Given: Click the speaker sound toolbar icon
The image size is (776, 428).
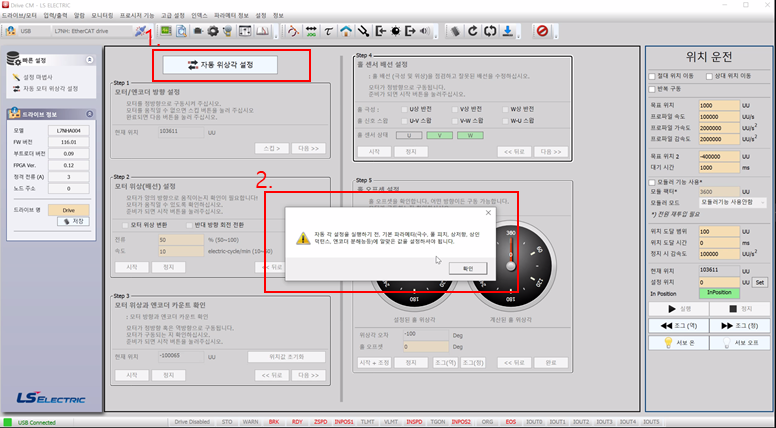Looking at the screenshot, I should pyautogui.click(x=424, y=31).
